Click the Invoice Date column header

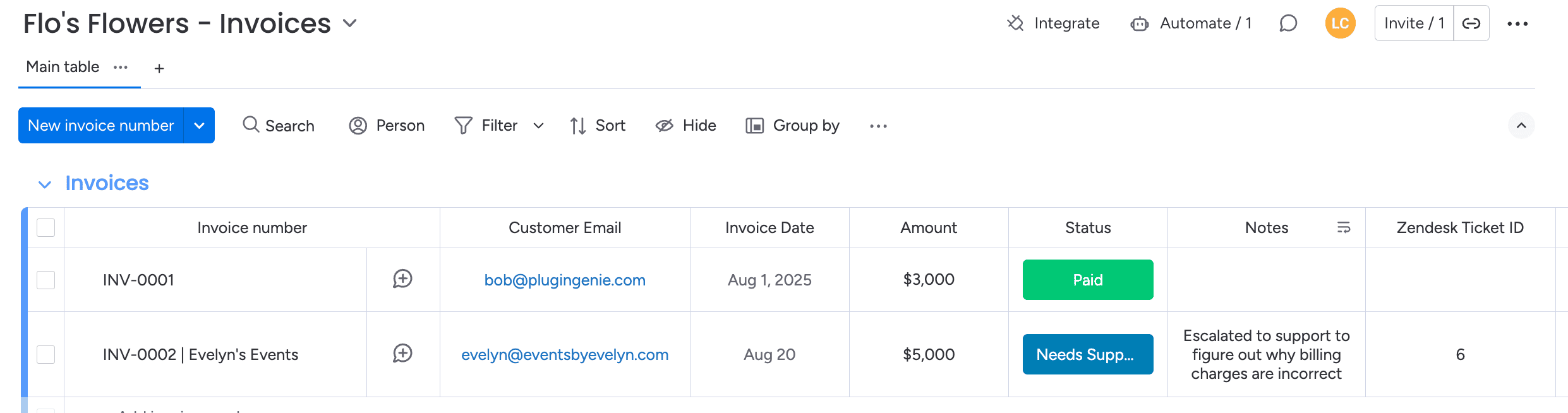(x=769, y=227)
